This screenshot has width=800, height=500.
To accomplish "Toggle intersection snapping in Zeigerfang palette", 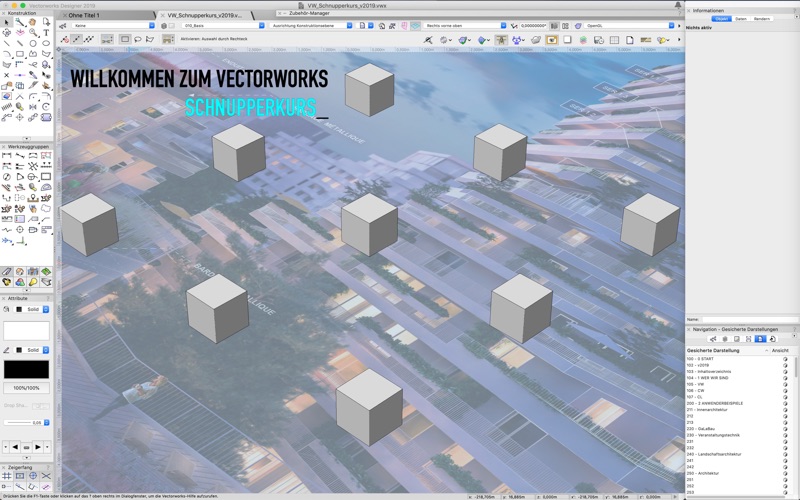I will 46,476.
